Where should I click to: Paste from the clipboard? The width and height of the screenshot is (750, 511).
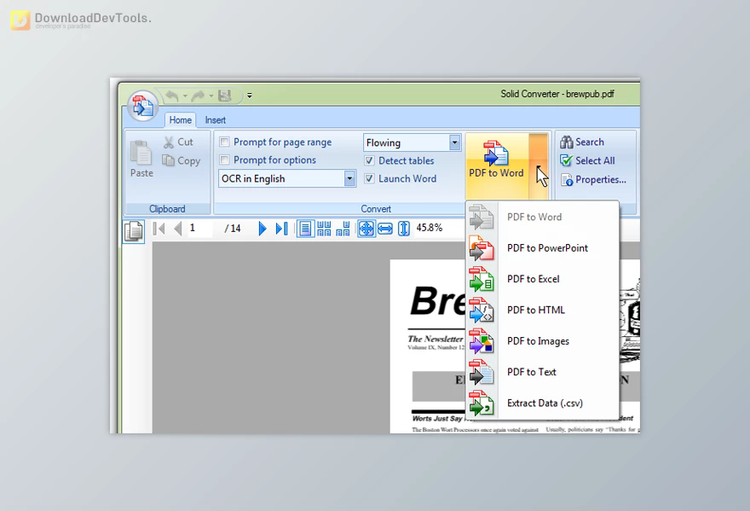[x=142, y=159]
